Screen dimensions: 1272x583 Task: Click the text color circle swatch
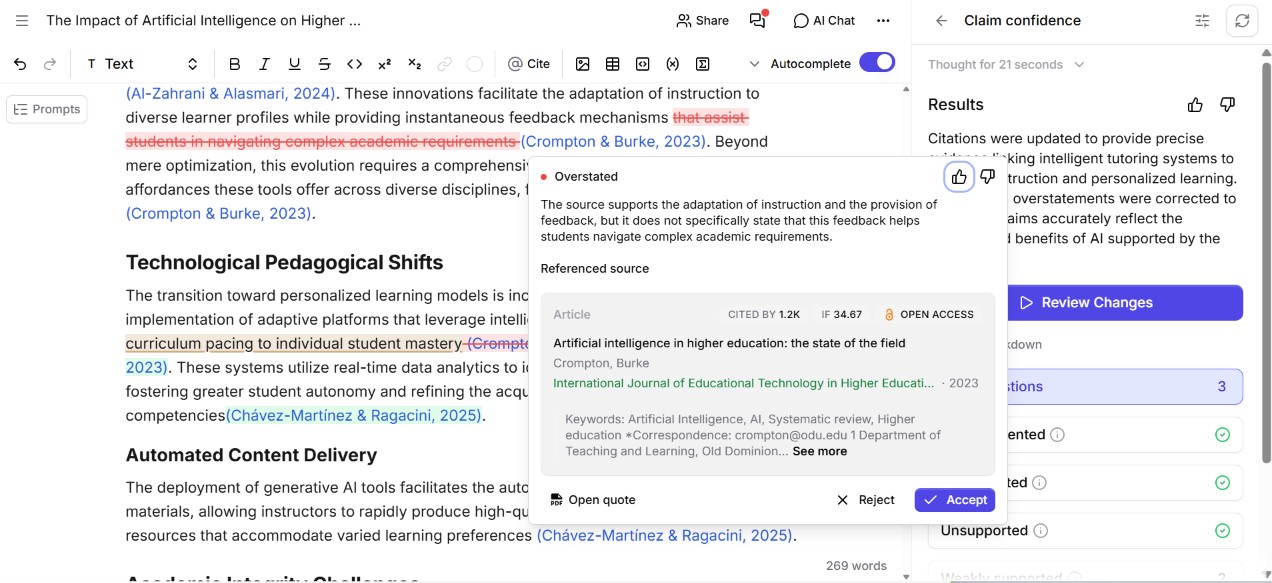[x=474, y=64]
